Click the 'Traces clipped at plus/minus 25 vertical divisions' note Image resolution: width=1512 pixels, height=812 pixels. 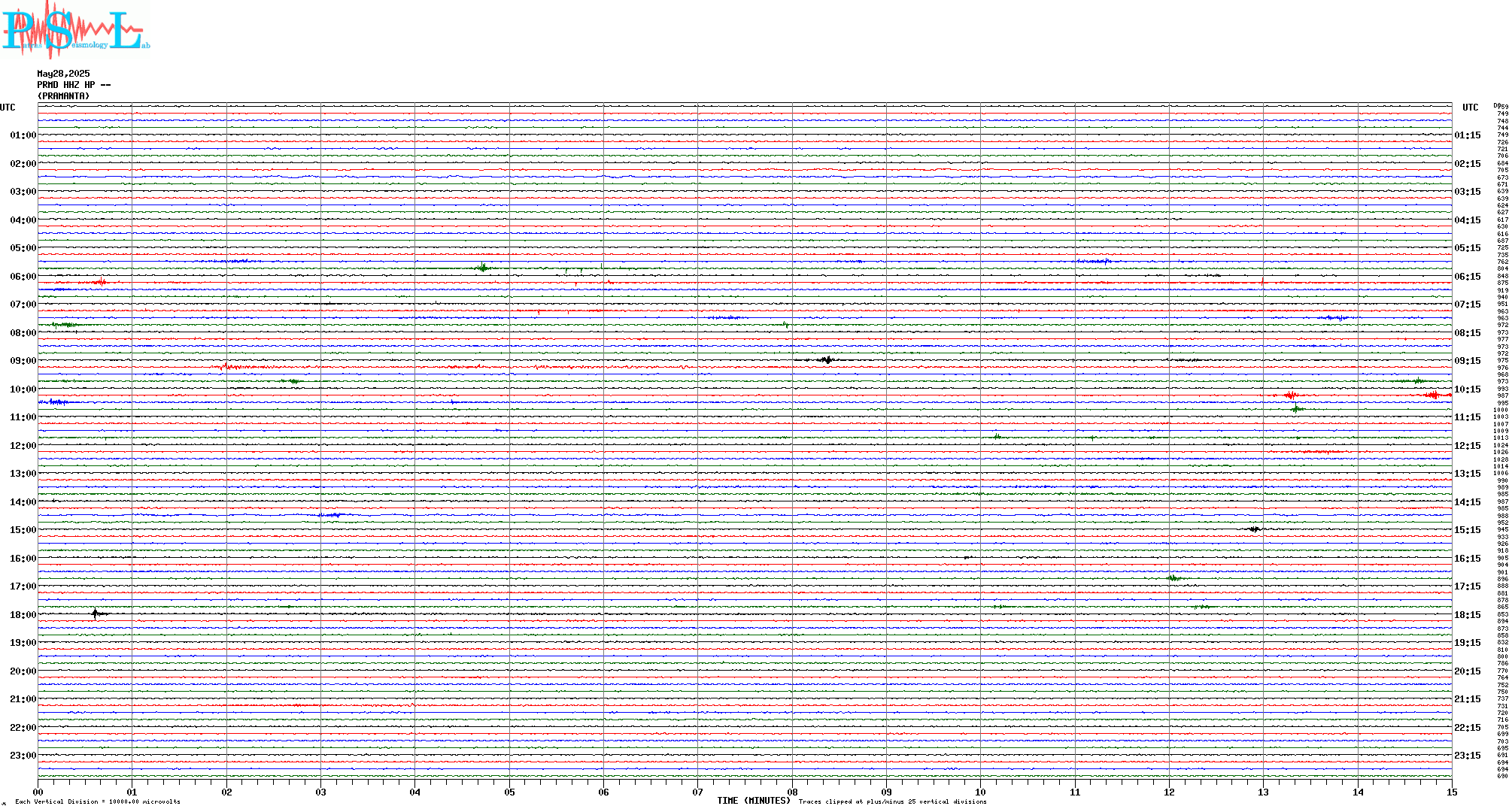click(893, 801)
